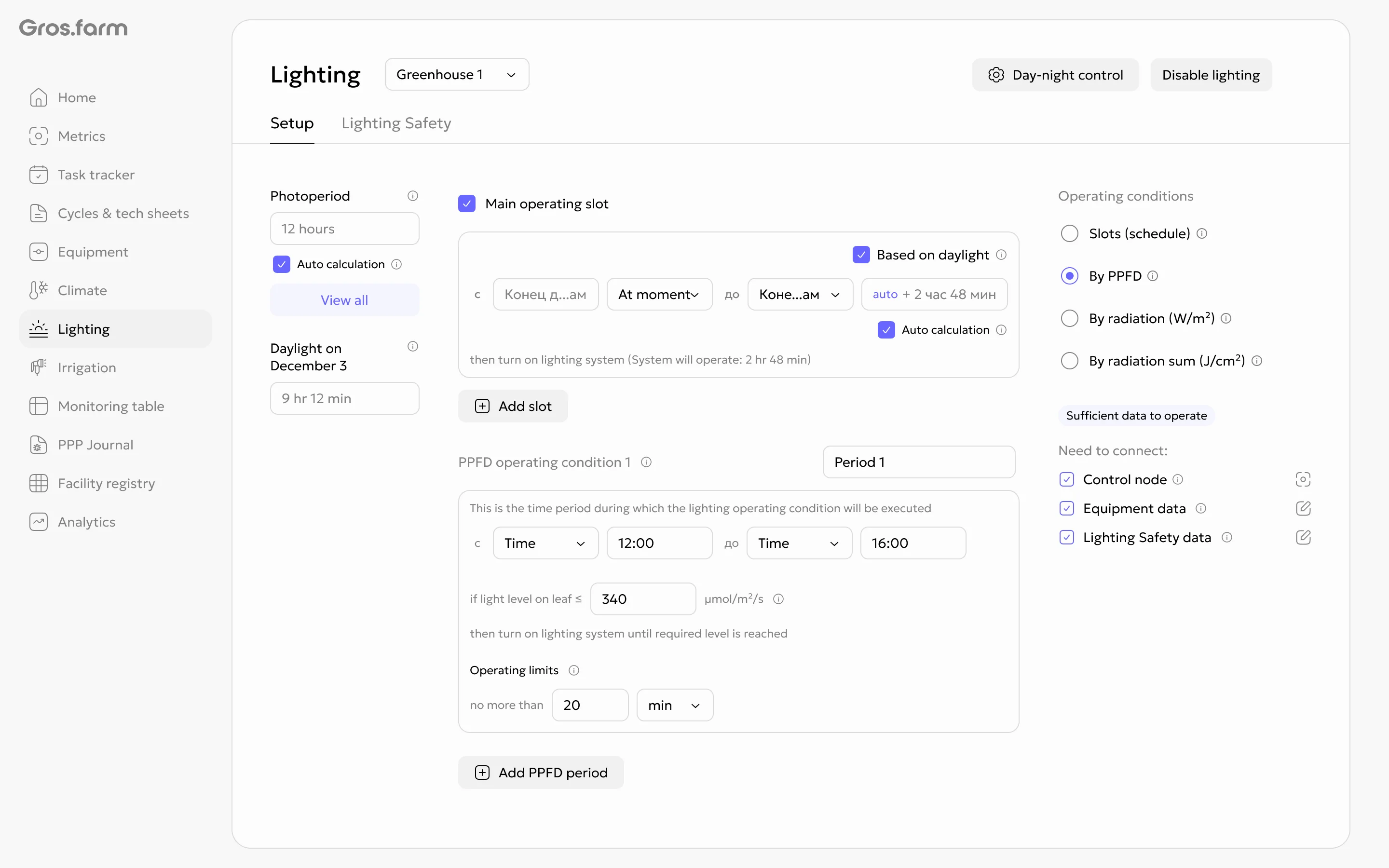Click the 12:00 start time field

(x=659, y=543)
